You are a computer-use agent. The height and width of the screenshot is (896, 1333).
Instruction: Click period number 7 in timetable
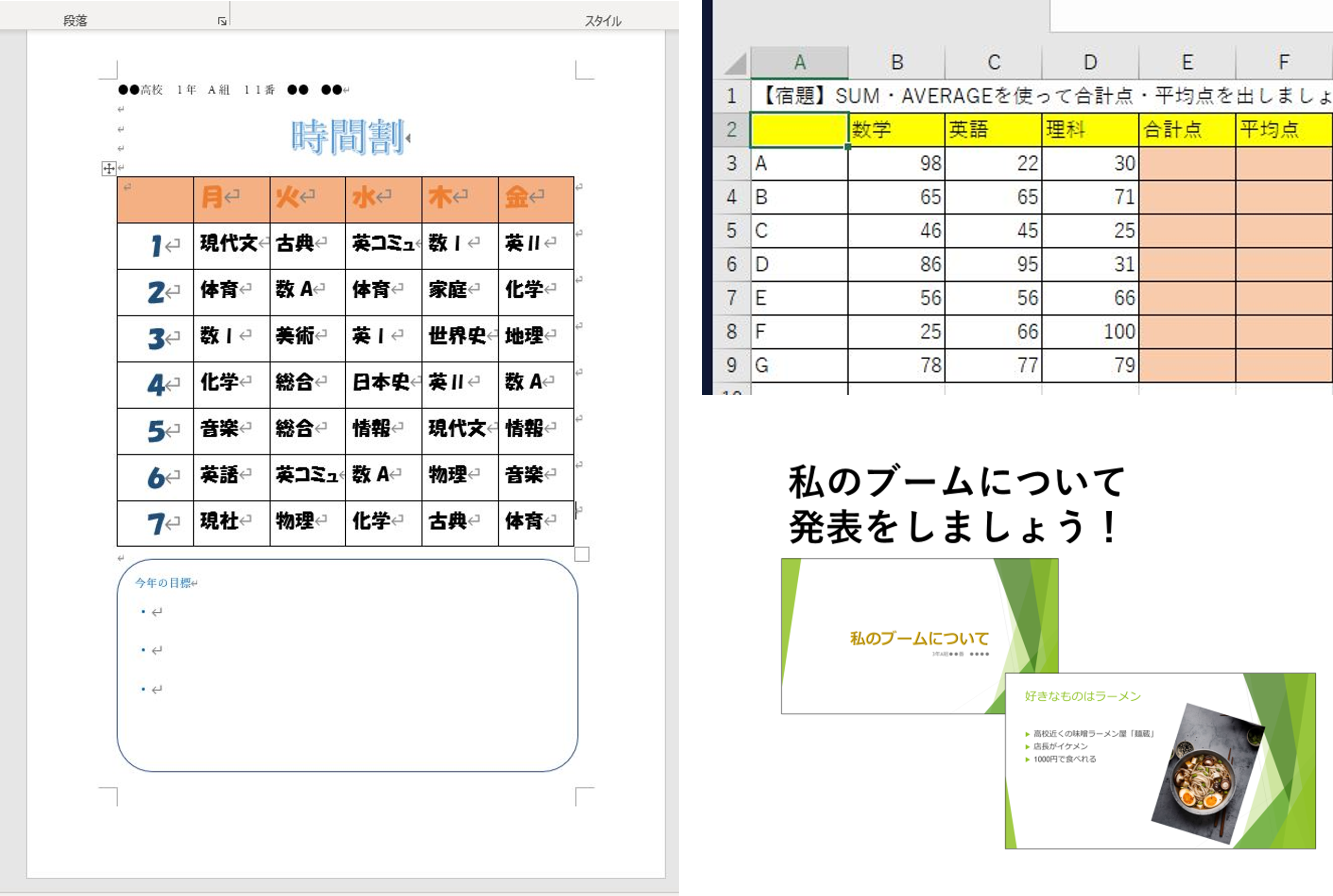coord(155,523)
